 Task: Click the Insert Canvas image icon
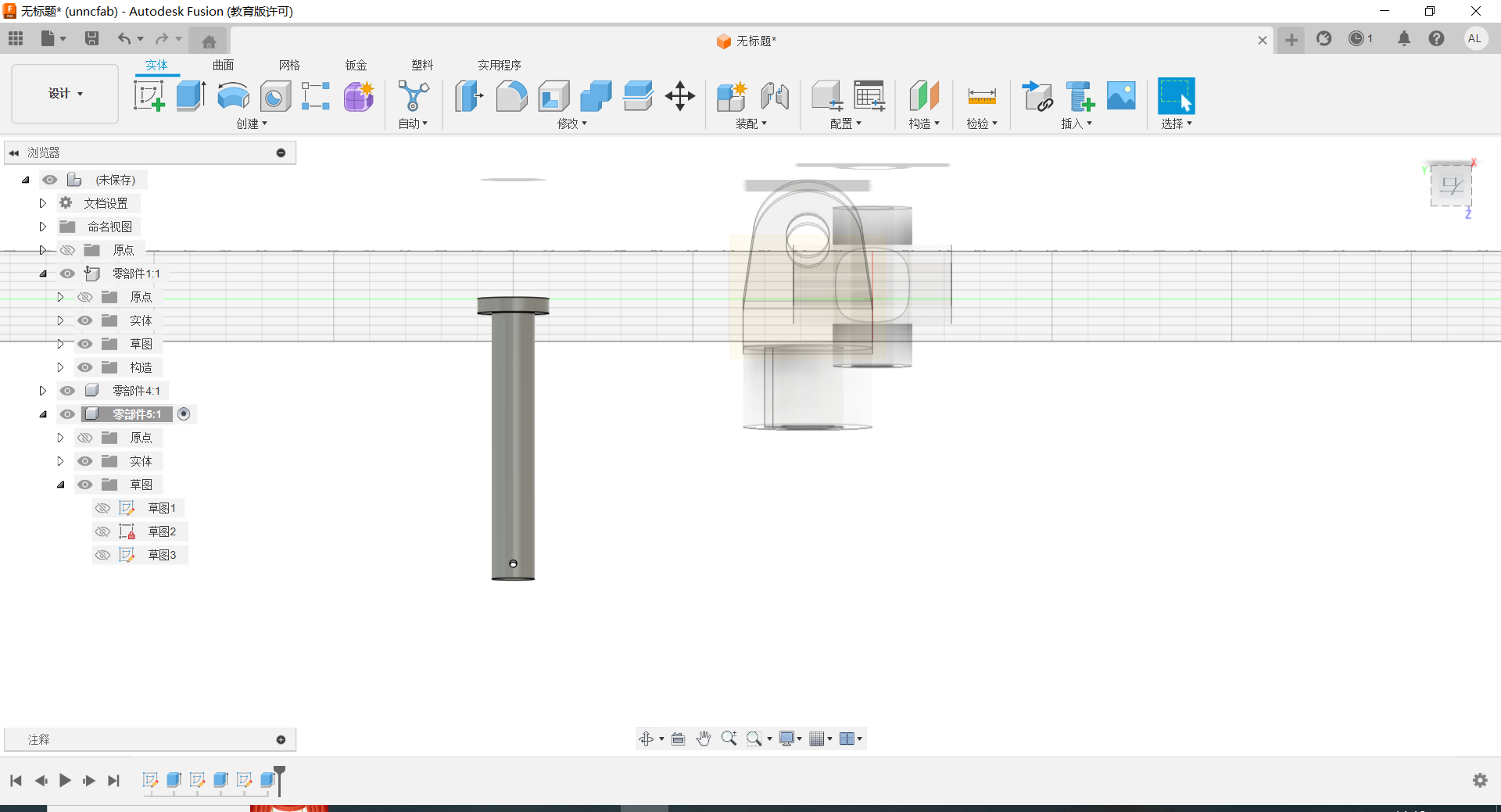[x=1120, y=96]
